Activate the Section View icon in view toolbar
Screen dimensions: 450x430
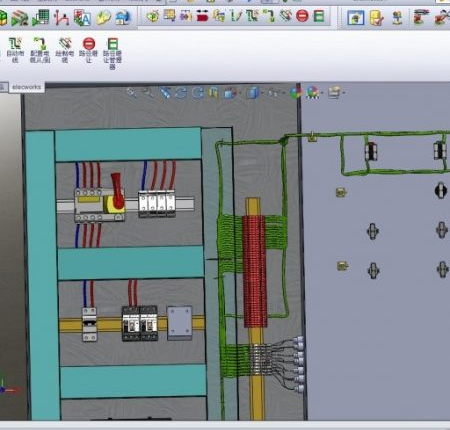213,93
